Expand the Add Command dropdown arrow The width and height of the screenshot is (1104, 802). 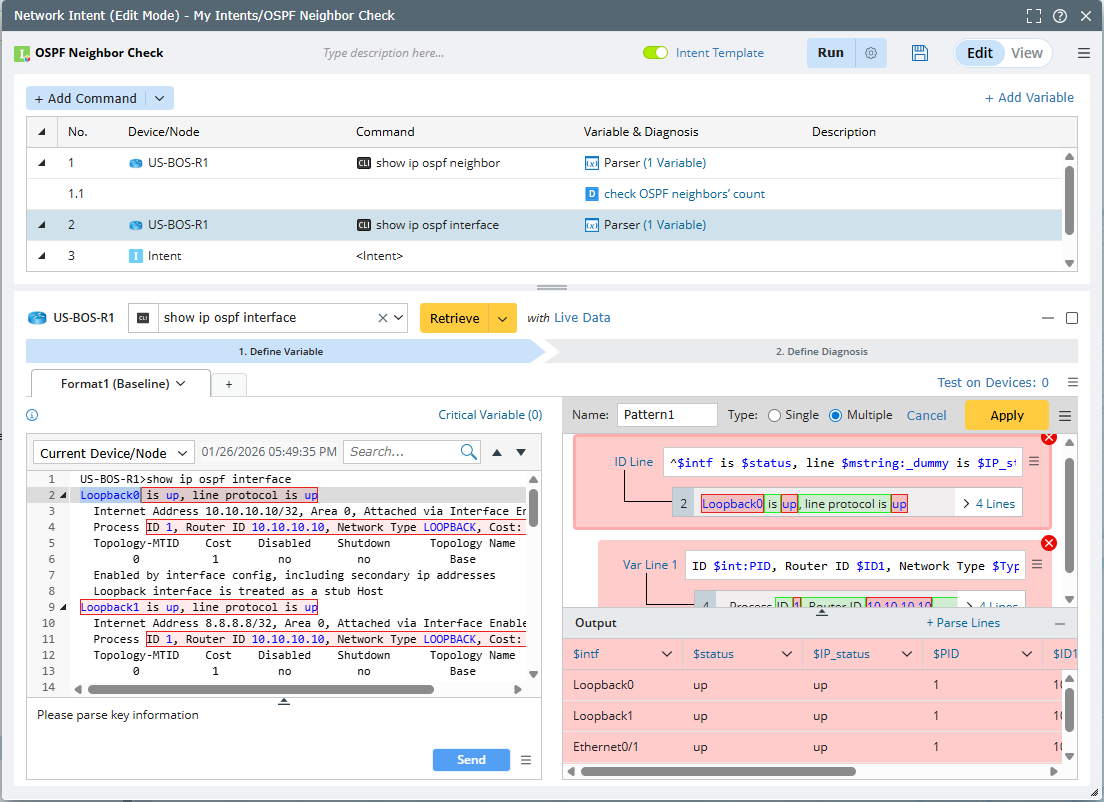[160, 98]
